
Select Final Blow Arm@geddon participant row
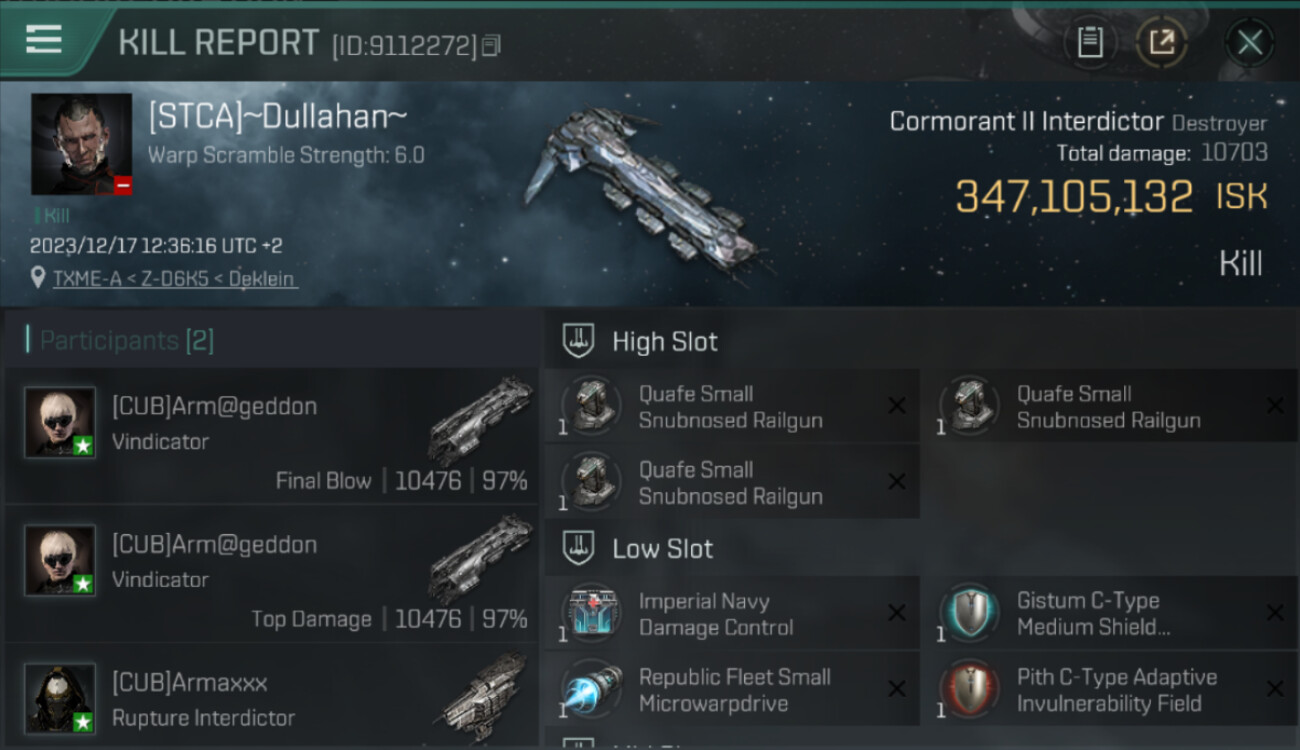click(272, 435)
